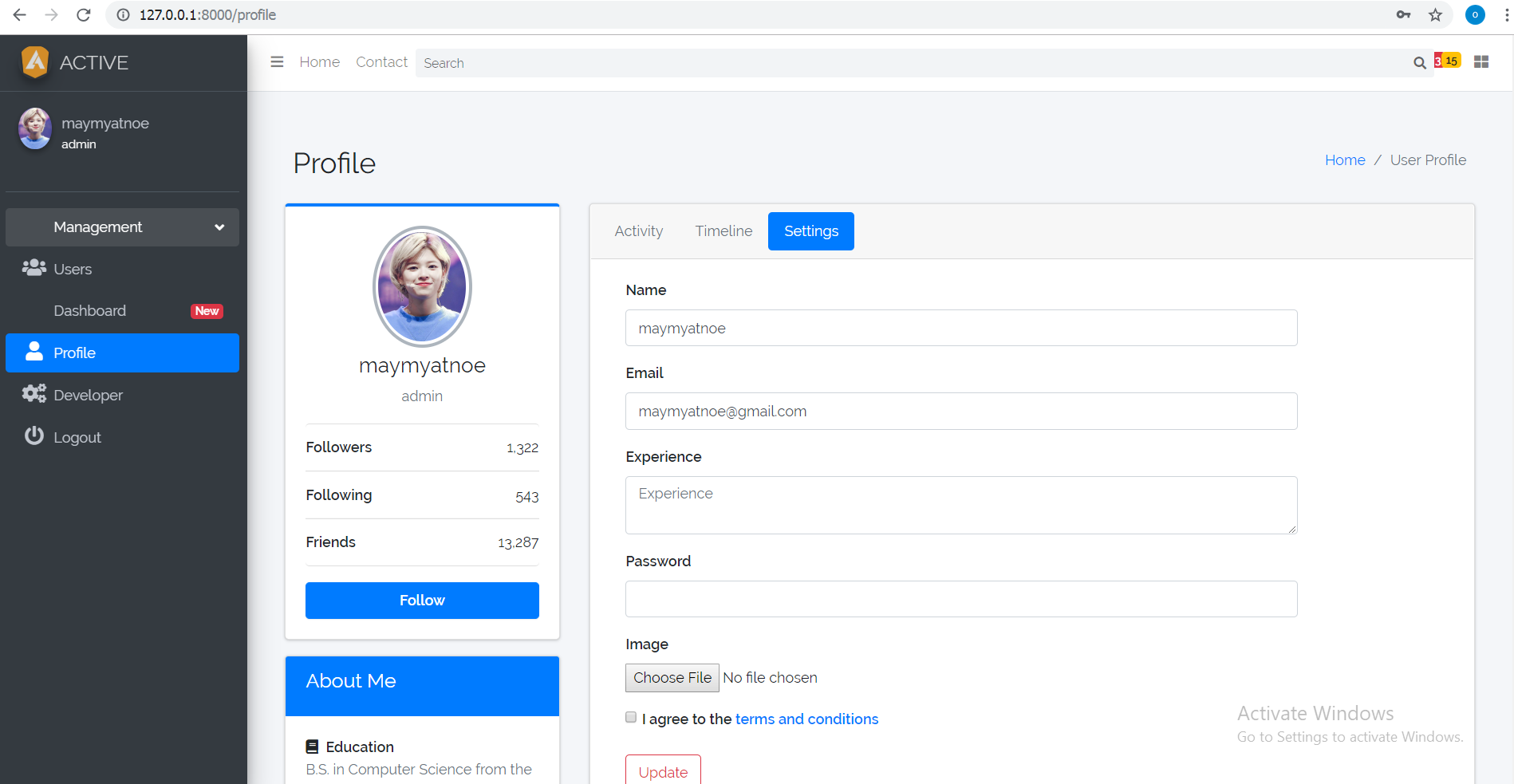Click the About Me card header
Image resolution: width=1514 pixels, height=784 pixels.
click(x=422, y=686)
